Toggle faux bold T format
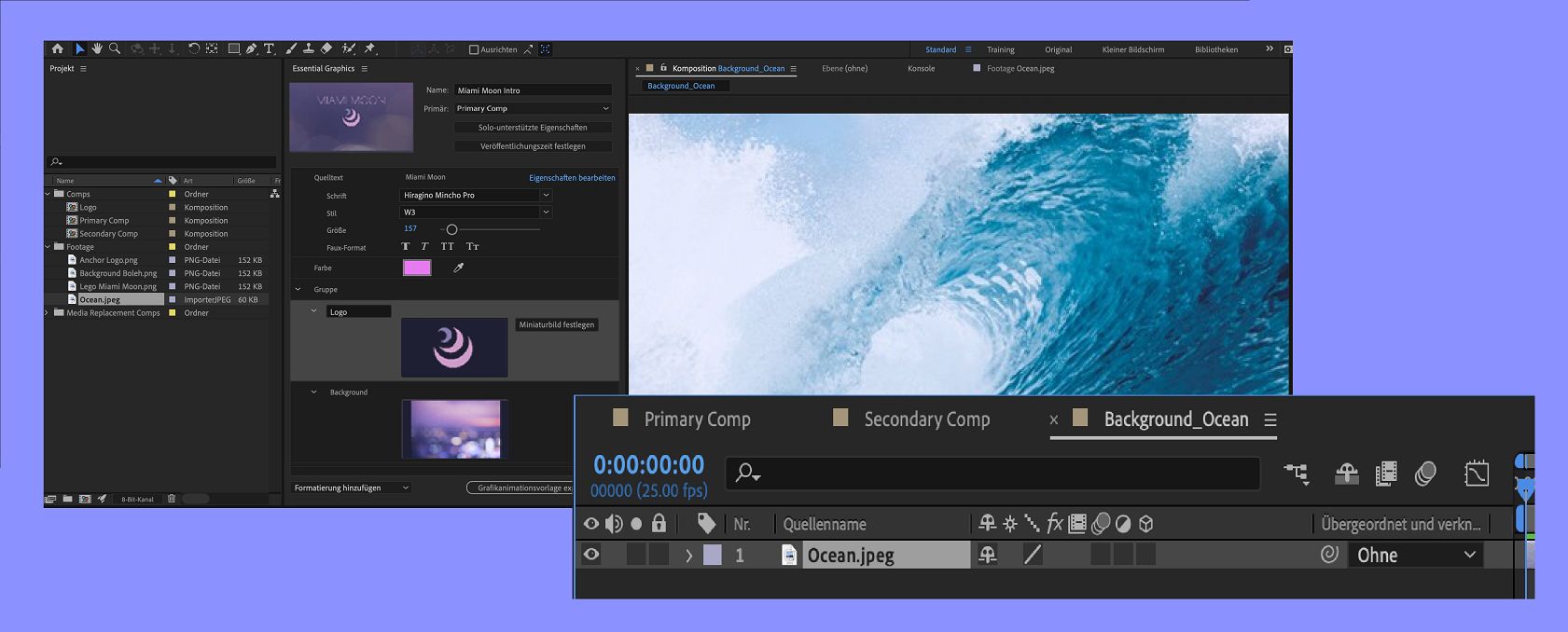 (x=405, y=247)
